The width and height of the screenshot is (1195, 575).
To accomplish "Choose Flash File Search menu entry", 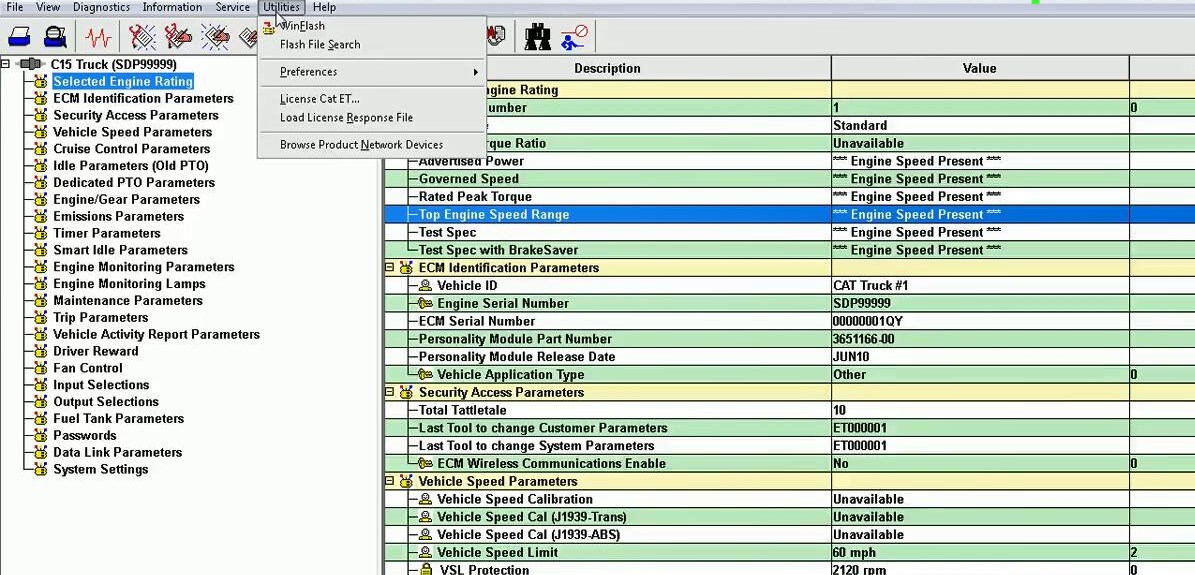I will 320,44.
